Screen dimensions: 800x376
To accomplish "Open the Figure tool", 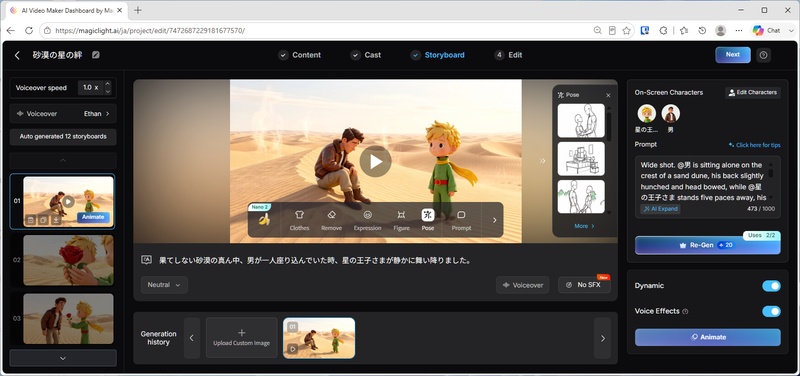I will 402,220.
